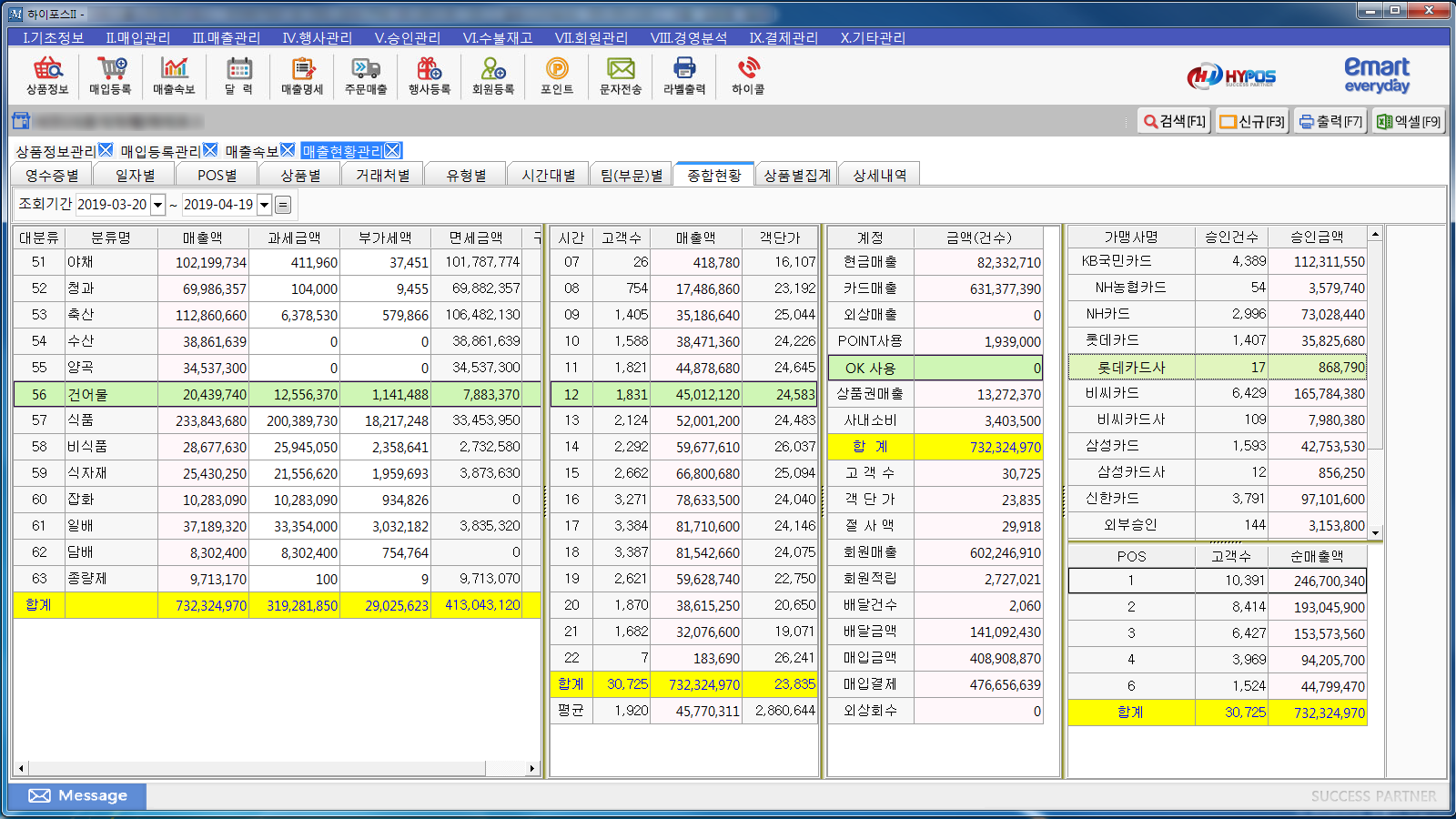
Task: Switch to the 시간대별 tab
Action: point(549,175)
